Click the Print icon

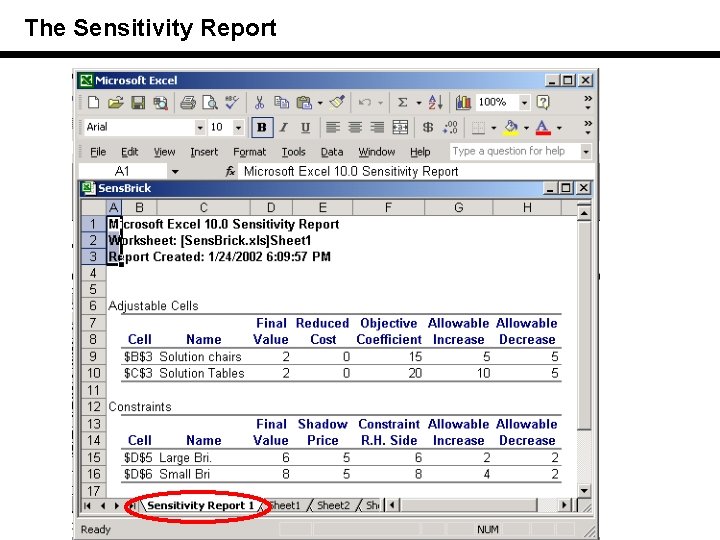[188, 102]
